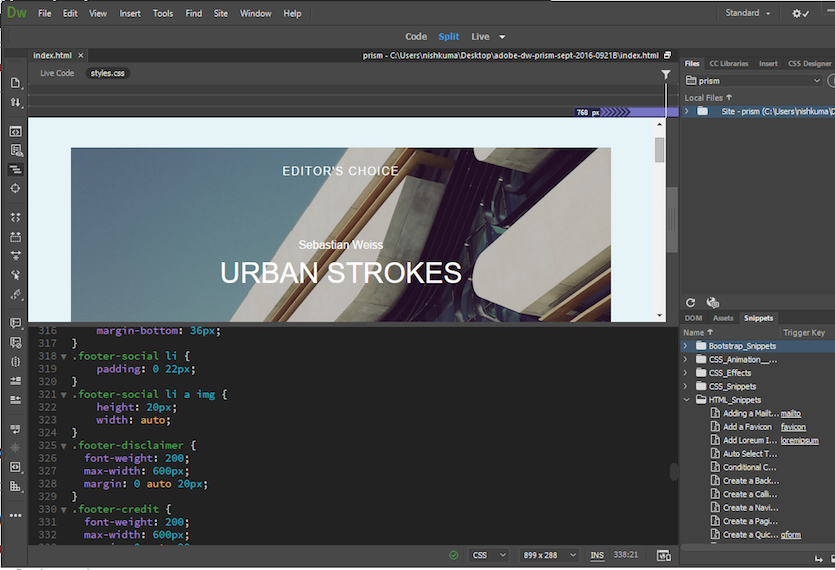Switch to the CSS Designer tab
The width and height of the screenshot is (835, 570).
[x=809, y=63]
